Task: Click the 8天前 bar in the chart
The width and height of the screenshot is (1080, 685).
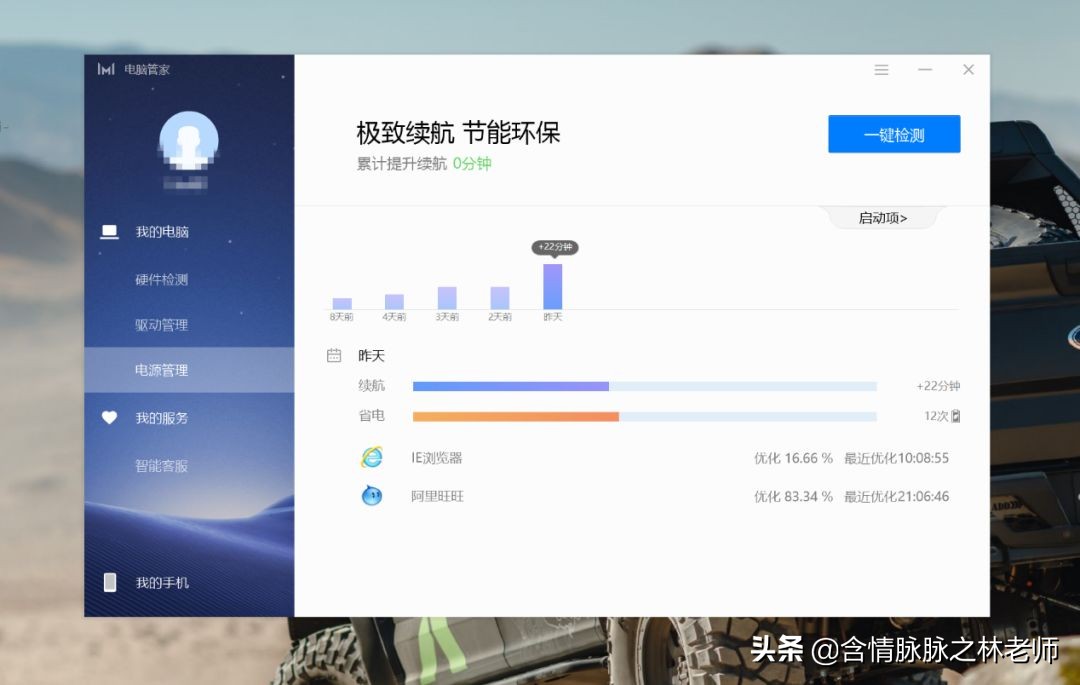Action: [x=341, y=301]
